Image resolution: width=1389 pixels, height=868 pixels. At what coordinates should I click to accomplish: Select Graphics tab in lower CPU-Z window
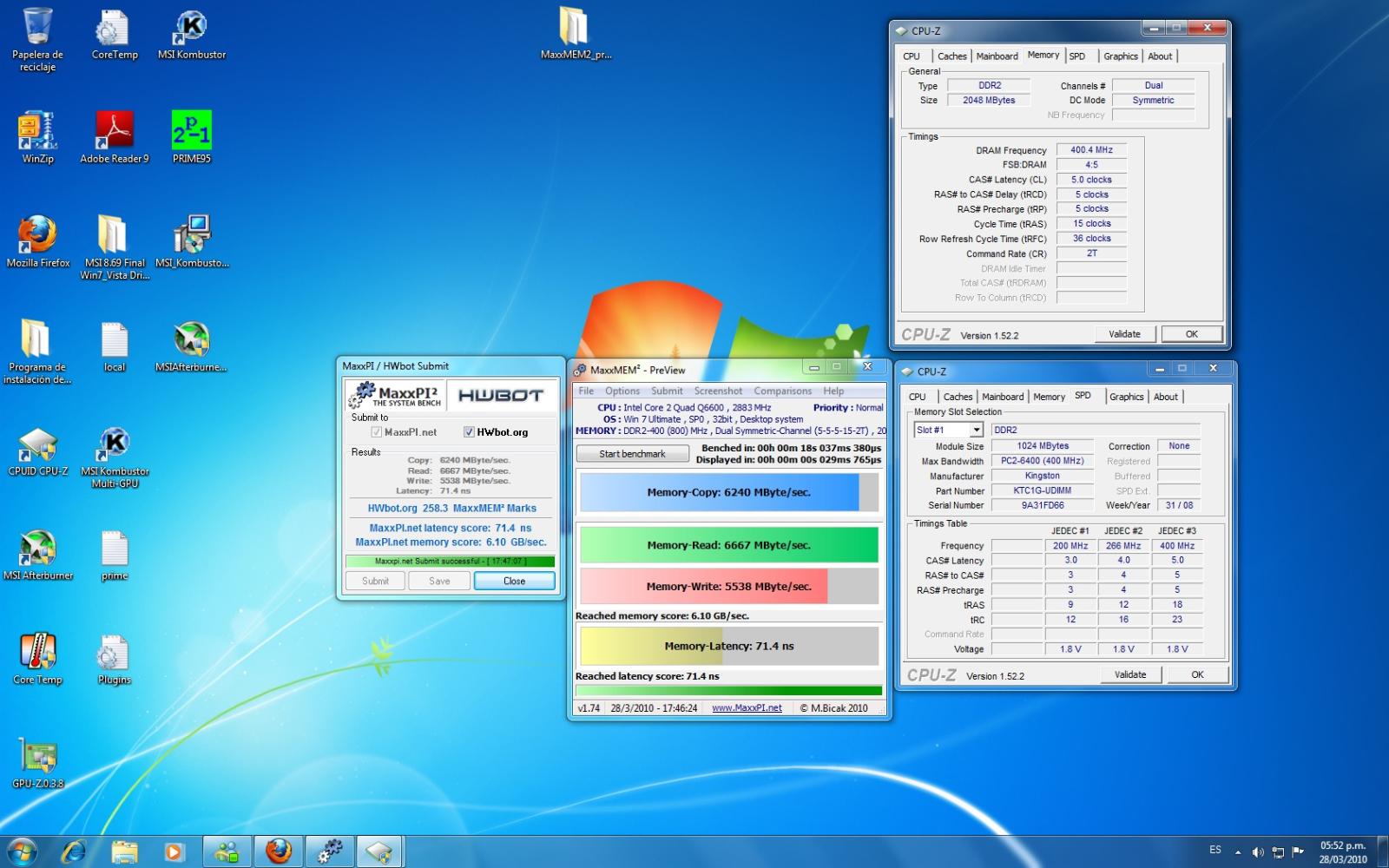point(1127,397)
